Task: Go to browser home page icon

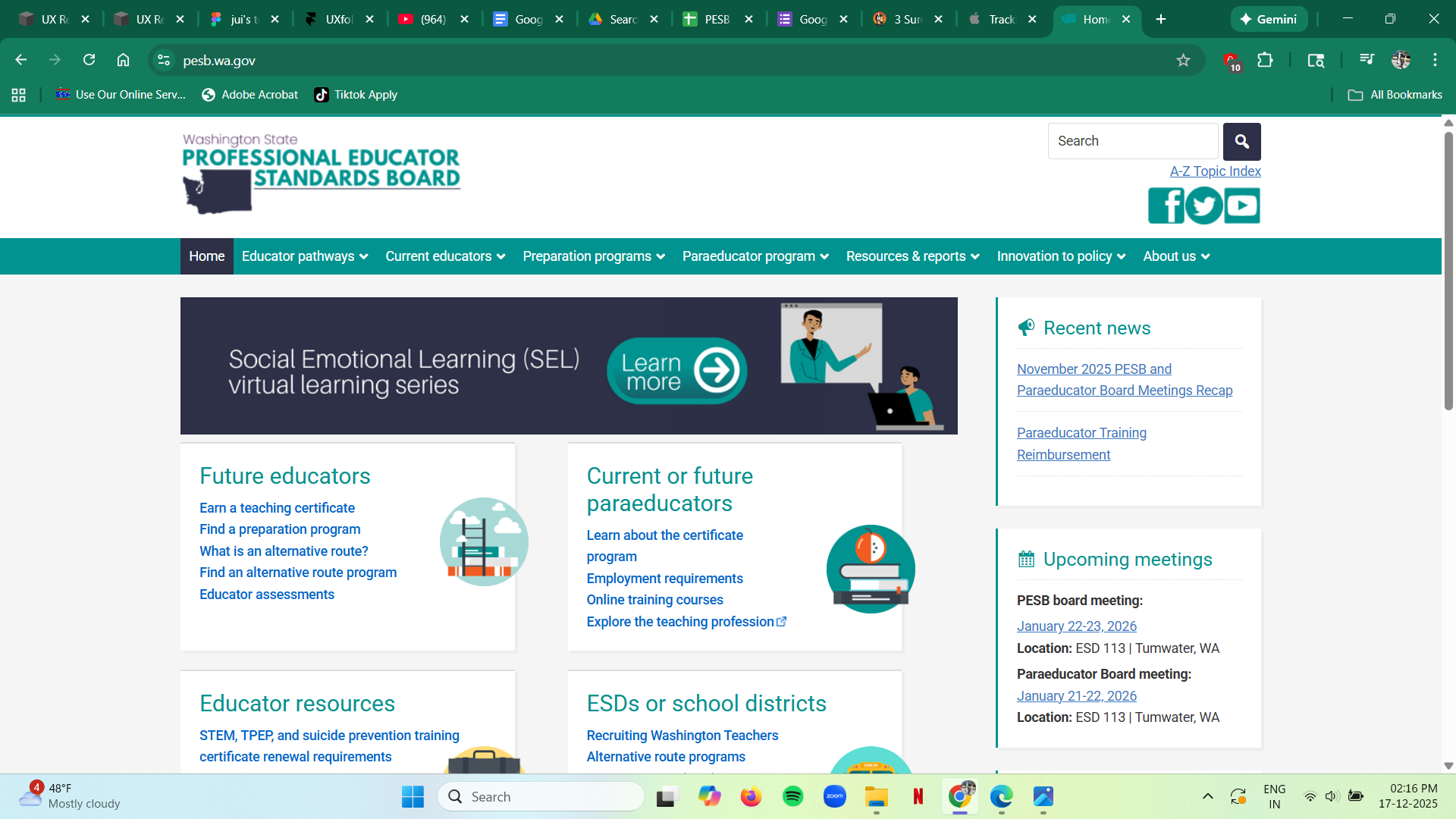Action: point(123,61)
